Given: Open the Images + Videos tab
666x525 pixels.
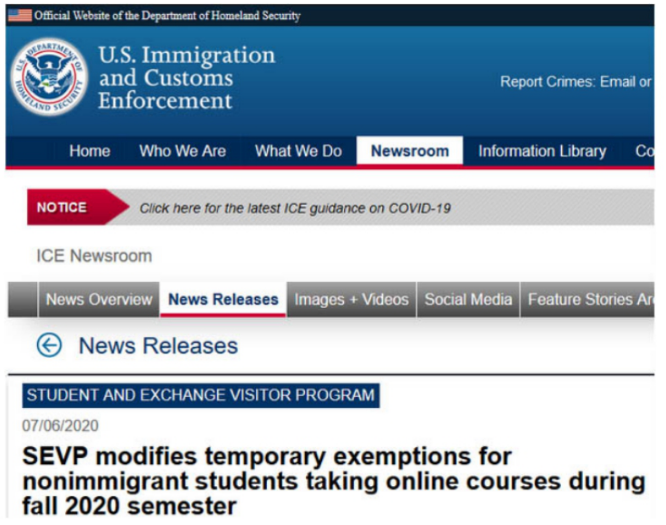Looking at the screenshot, I should (351, 299).
